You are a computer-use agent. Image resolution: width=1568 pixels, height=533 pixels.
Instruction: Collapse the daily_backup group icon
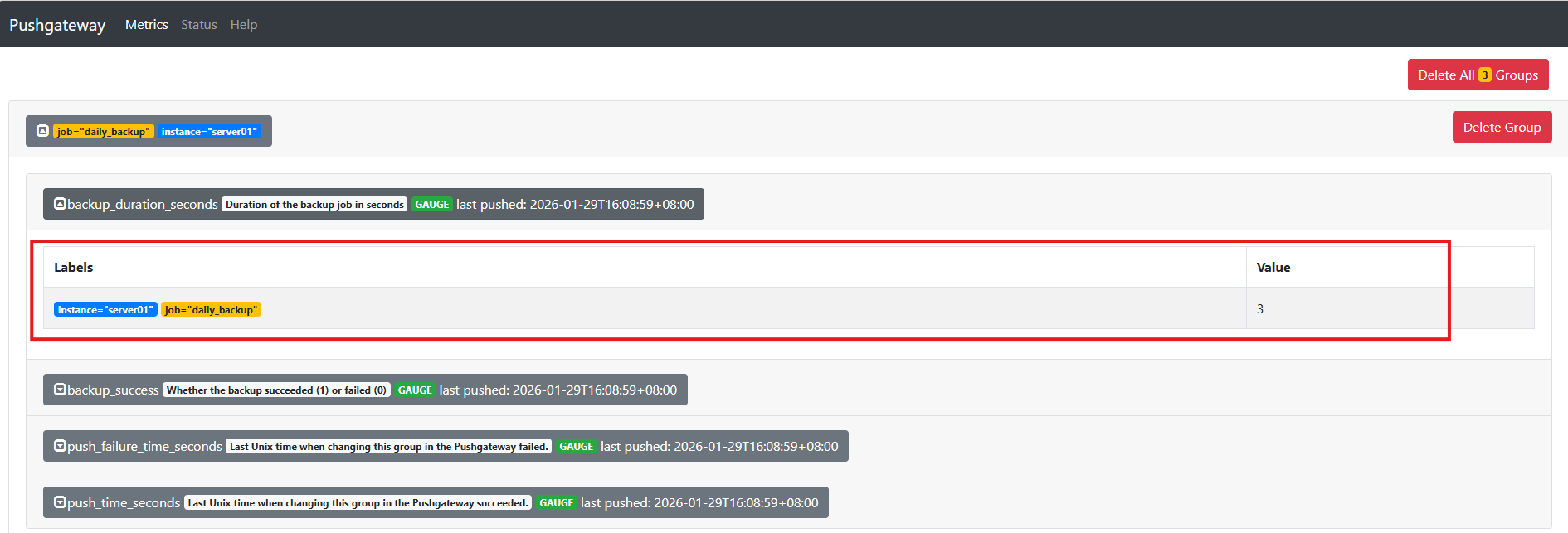pyautogui.click(x=42, y=131)
